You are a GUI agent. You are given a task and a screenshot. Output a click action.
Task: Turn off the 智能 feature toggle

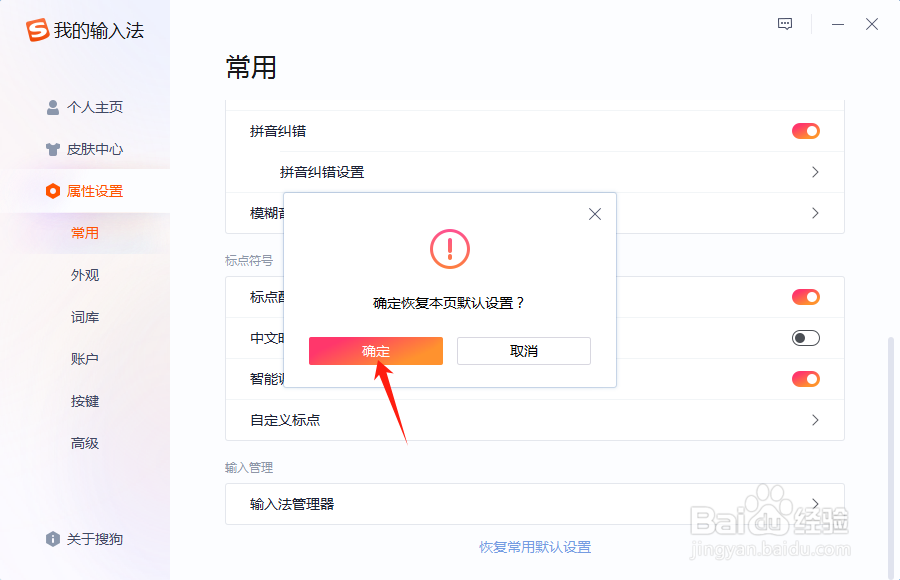tap(805, 379)
